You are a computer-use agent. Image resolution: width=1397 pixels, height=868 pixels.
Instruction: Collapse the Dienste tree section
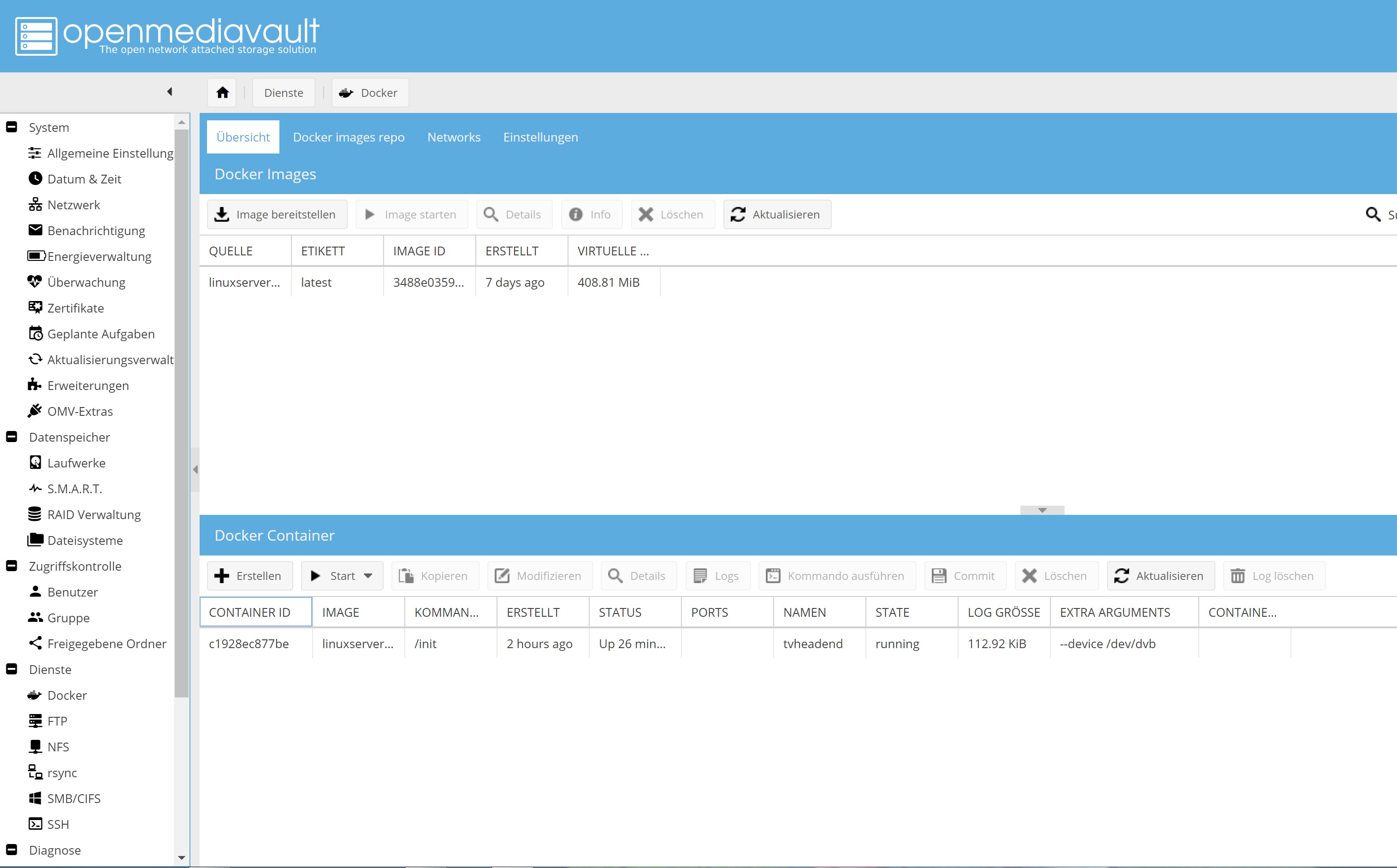pyautogui.click(x=12, y=669)
